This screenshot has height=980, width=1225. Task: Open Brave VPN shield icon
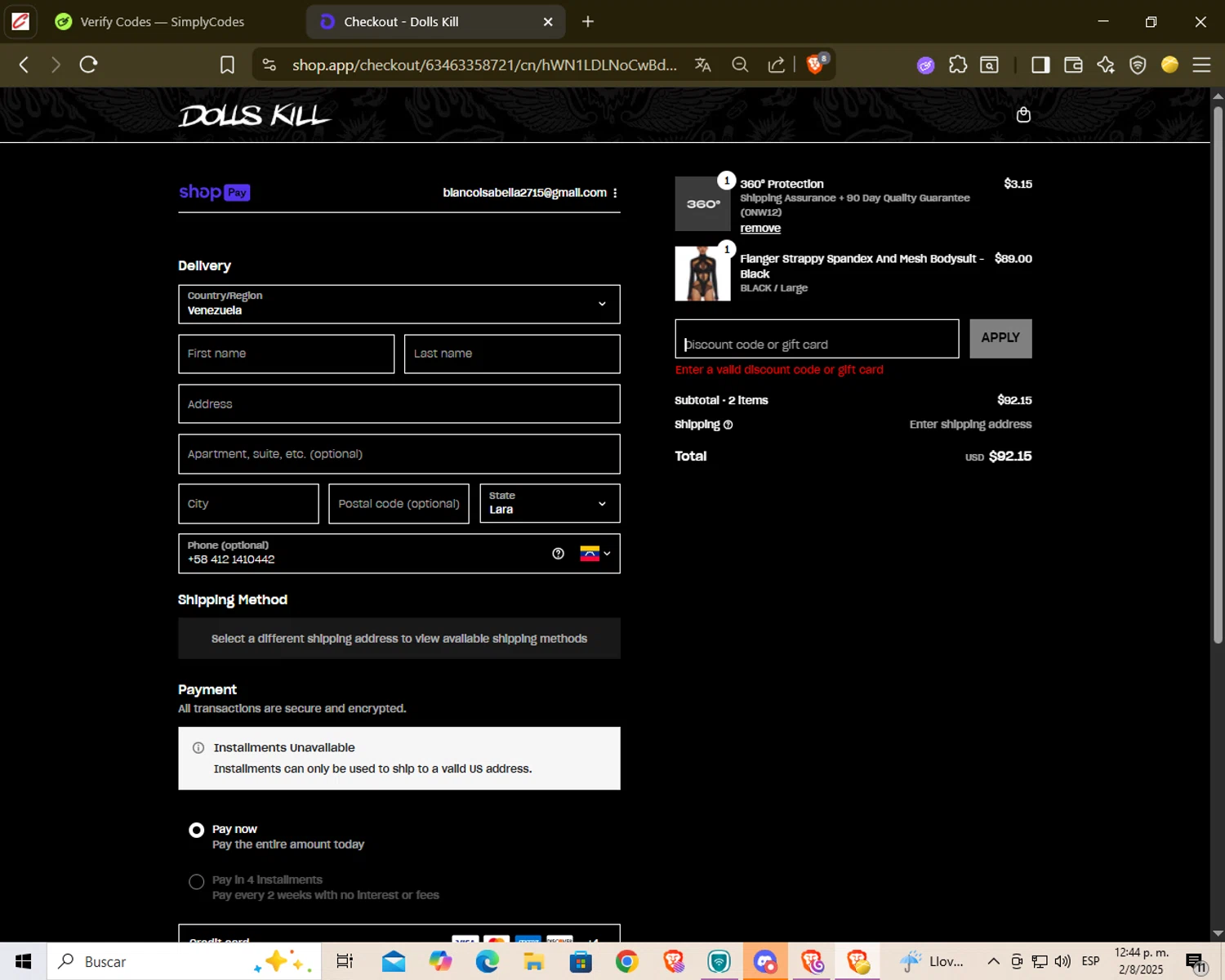click(1138, 65)
